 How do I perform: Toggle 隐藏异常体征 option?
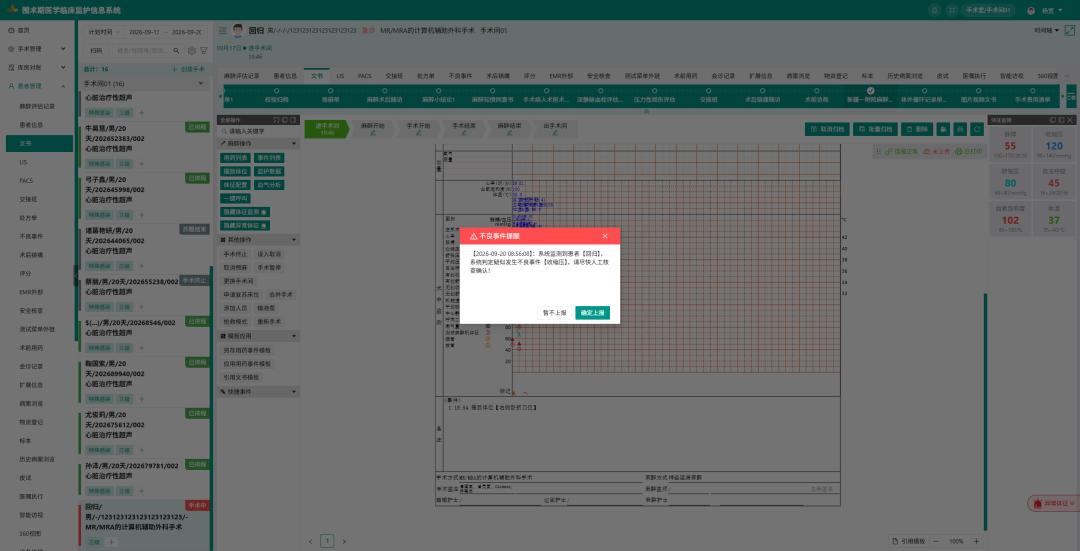point(245,225)
